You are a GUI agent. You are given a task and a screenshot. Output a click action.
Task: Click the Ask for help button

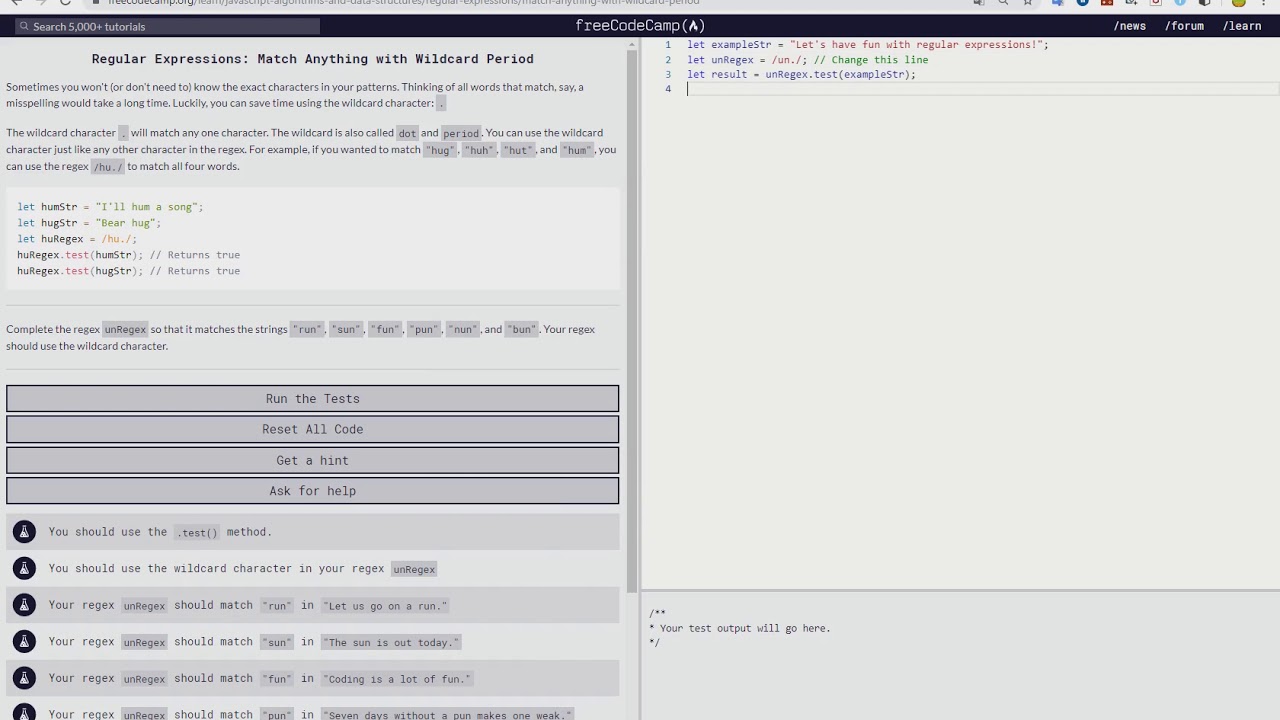point(312,491)
